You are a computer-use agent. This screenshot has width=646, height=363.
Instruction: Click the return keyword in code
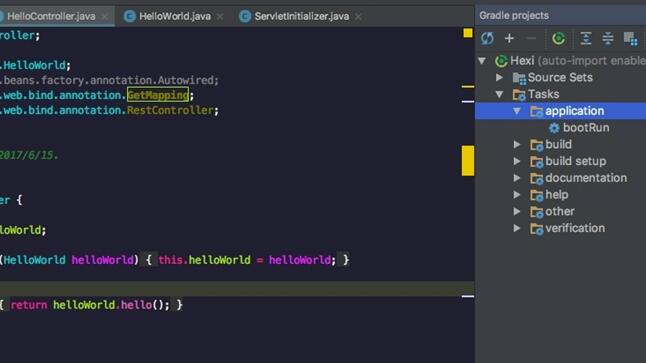tap(29, 305)
